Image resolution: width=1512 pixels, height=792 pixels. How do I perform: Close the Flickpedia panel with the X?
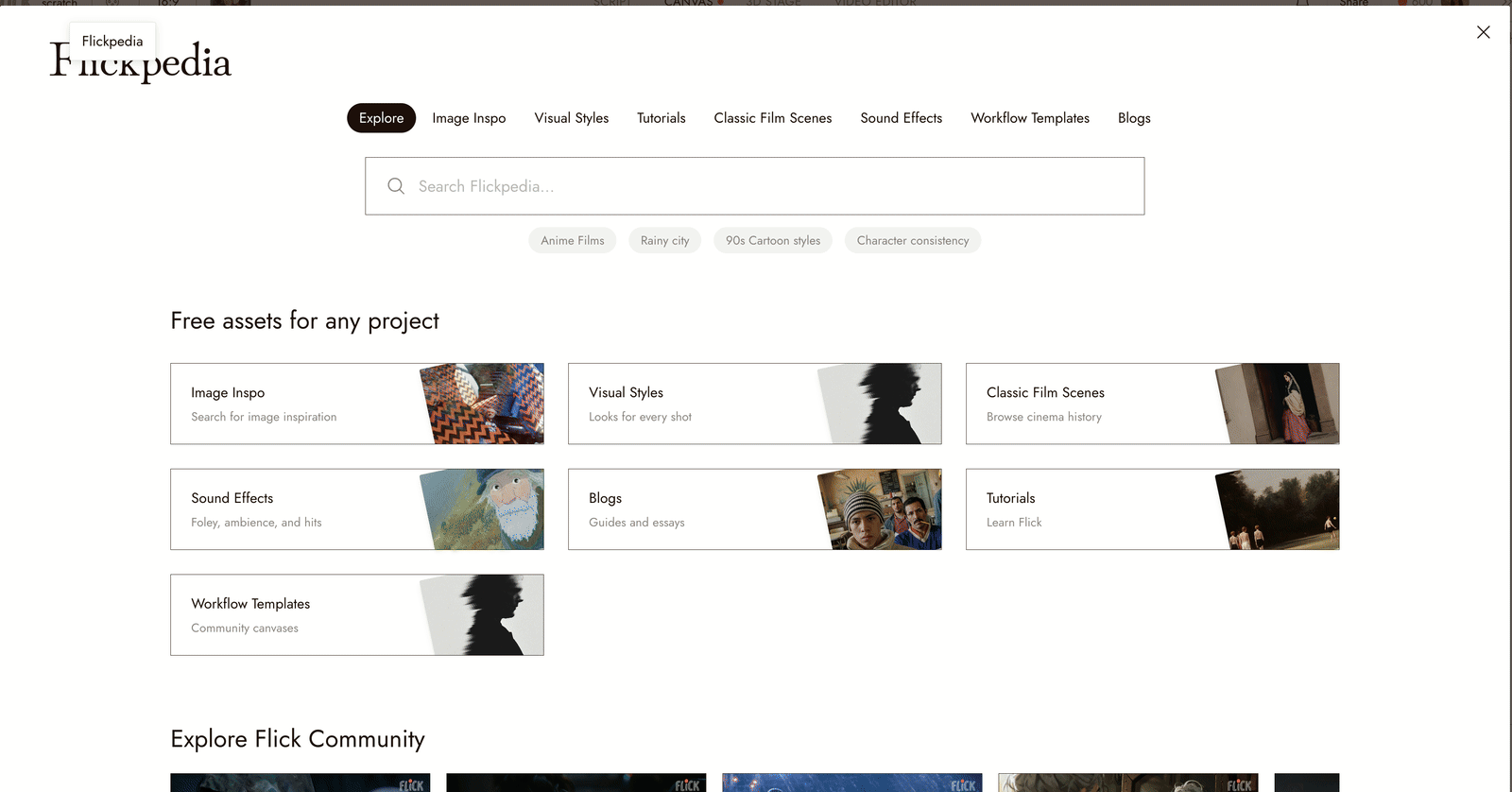pyautogui.click(x=1484, y=32)
